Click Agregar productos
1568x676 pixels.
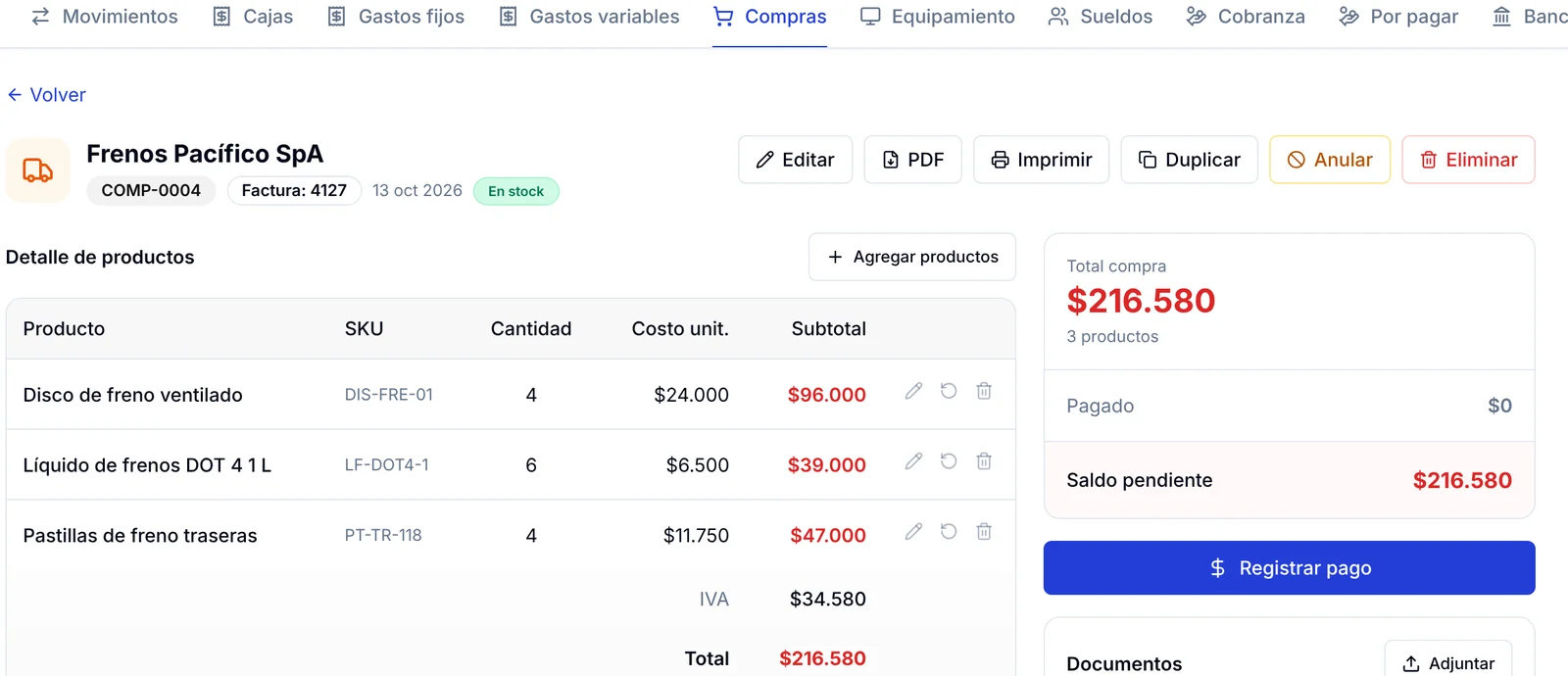(912, 257)
